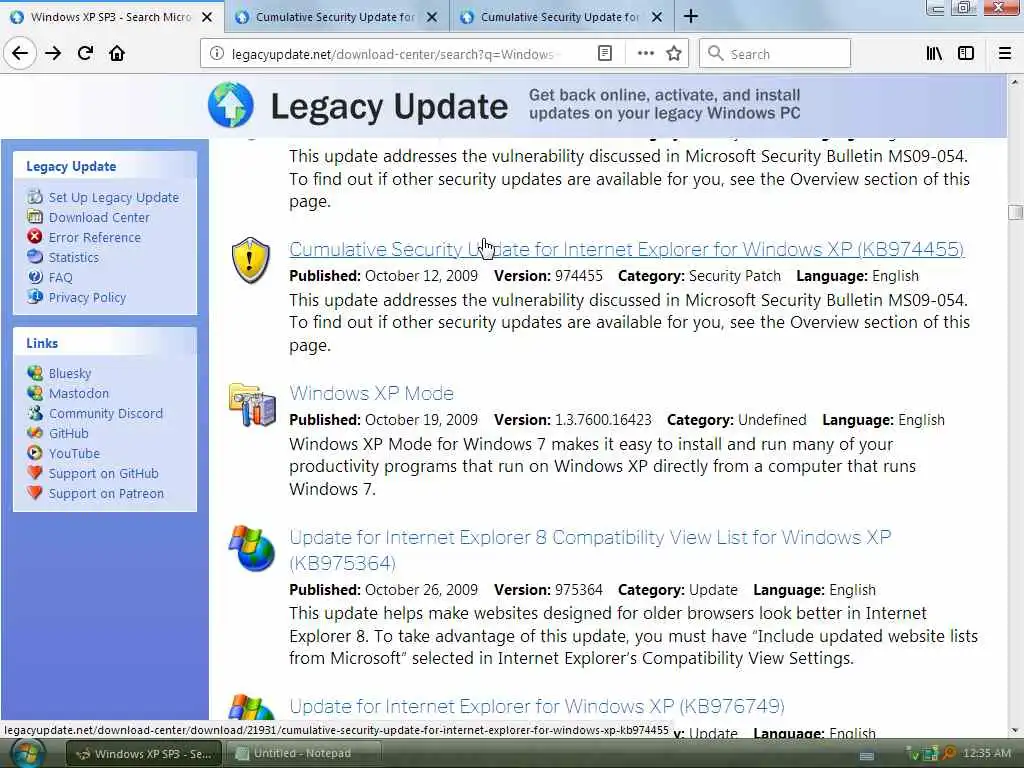Open Download Center sidebar link
The height and width of the screenshot is (768, 1024).
click(x=99, y=217)
